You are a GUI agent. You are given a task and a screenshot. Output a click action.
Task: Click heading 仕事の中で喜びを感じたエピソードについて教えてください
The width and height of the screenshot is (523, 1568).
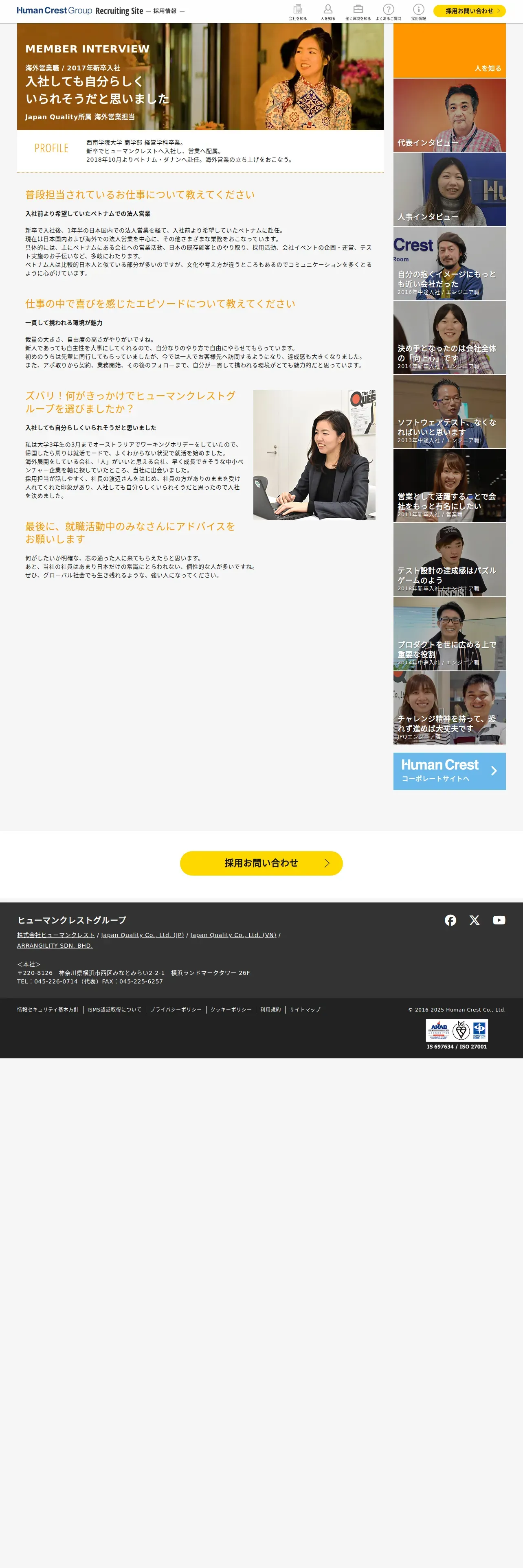point(160,303)
